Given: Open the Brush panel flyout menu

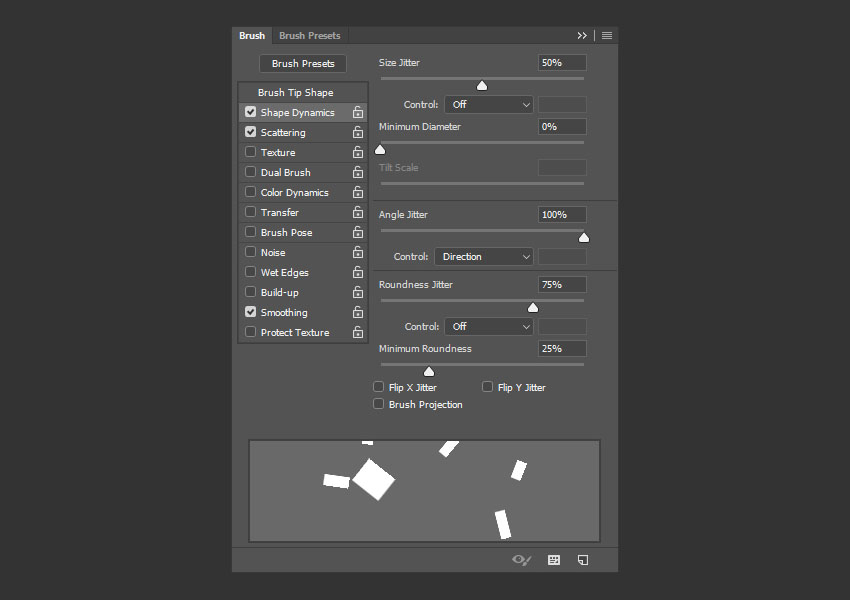Looking at the screenshot, I should pyautogui.click(x=607, y=36).
